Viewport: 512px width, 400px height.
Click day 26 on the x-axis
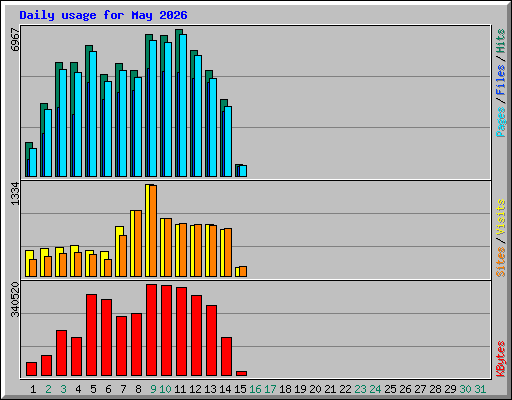405,389
